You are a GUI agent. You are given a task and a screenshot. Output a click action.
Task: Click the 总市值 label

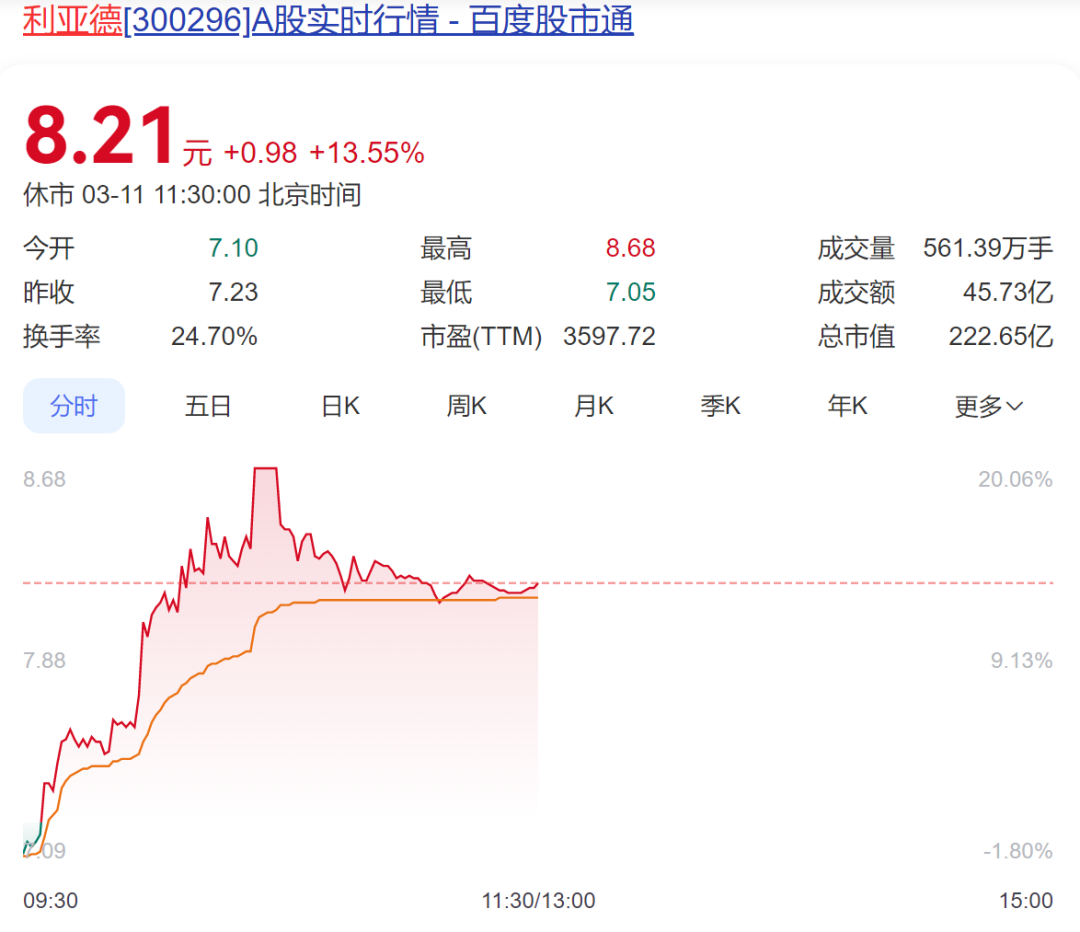pyautogui.click(x=856, y=336)
